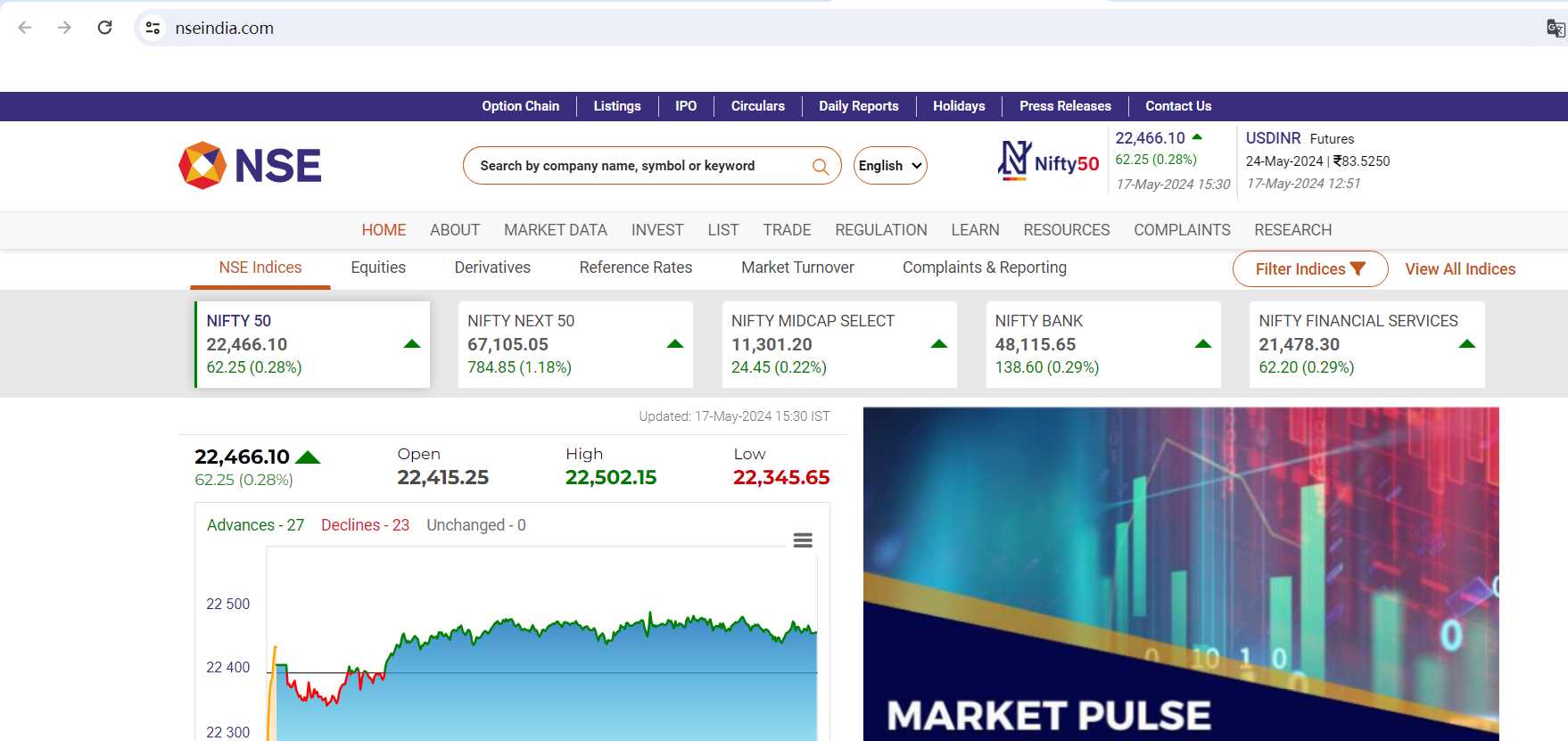Screen dimensions: 1568x741
Task: Click green up arrow in NIFTY MIDCAP SELECT card
Action: pyautogui.click(x=939, y=344)
